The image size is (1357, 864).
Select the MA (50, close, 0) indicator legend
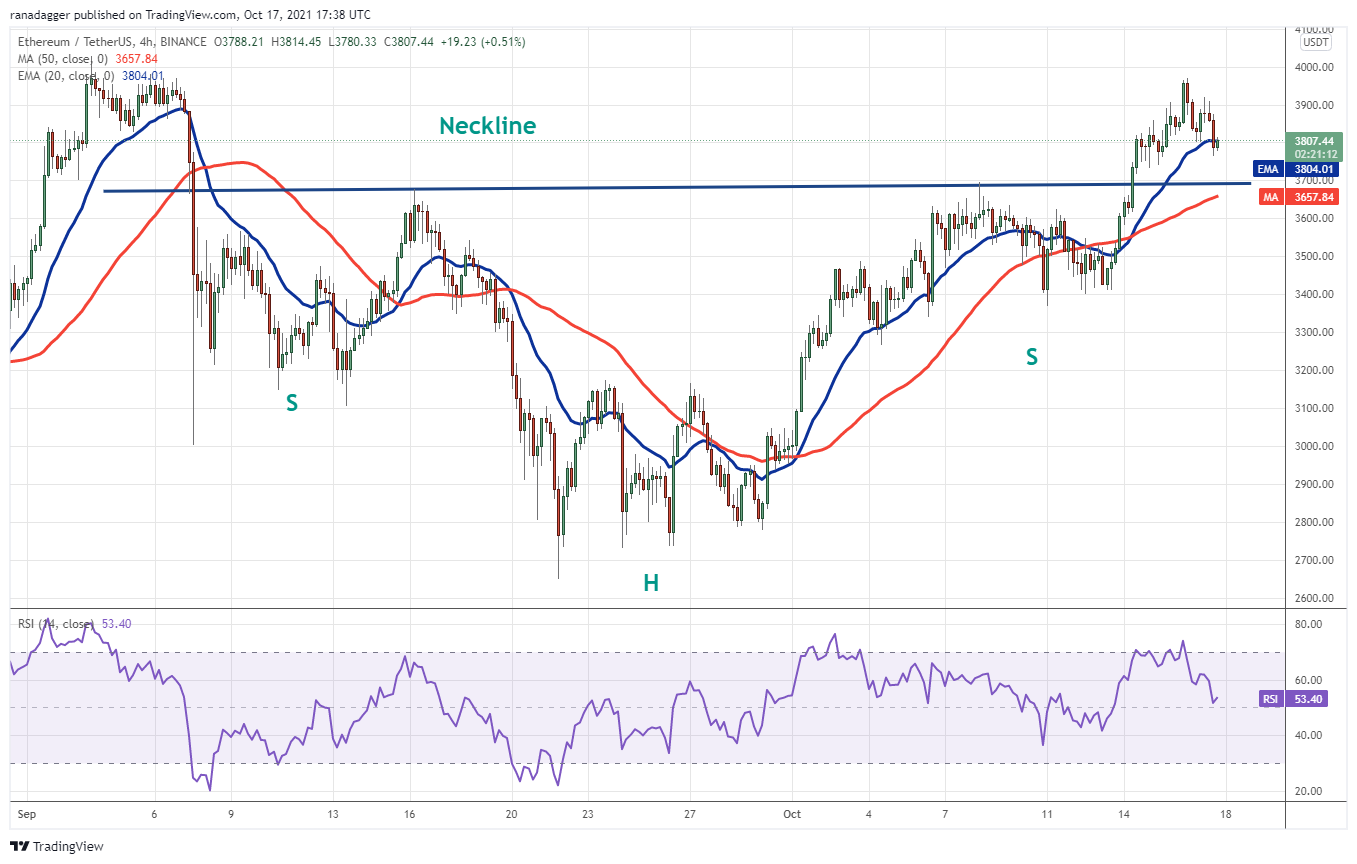(86, 58)
